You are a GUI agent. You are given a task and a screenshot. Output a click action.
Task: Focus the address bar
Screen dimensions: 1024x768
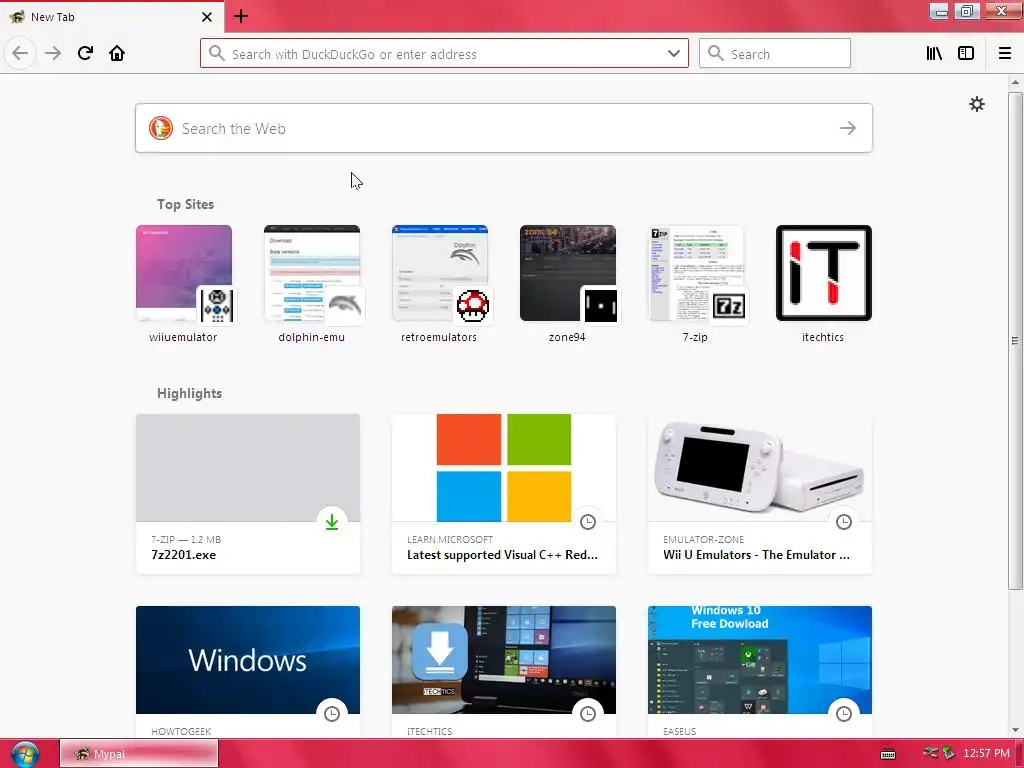coord(444,54)
